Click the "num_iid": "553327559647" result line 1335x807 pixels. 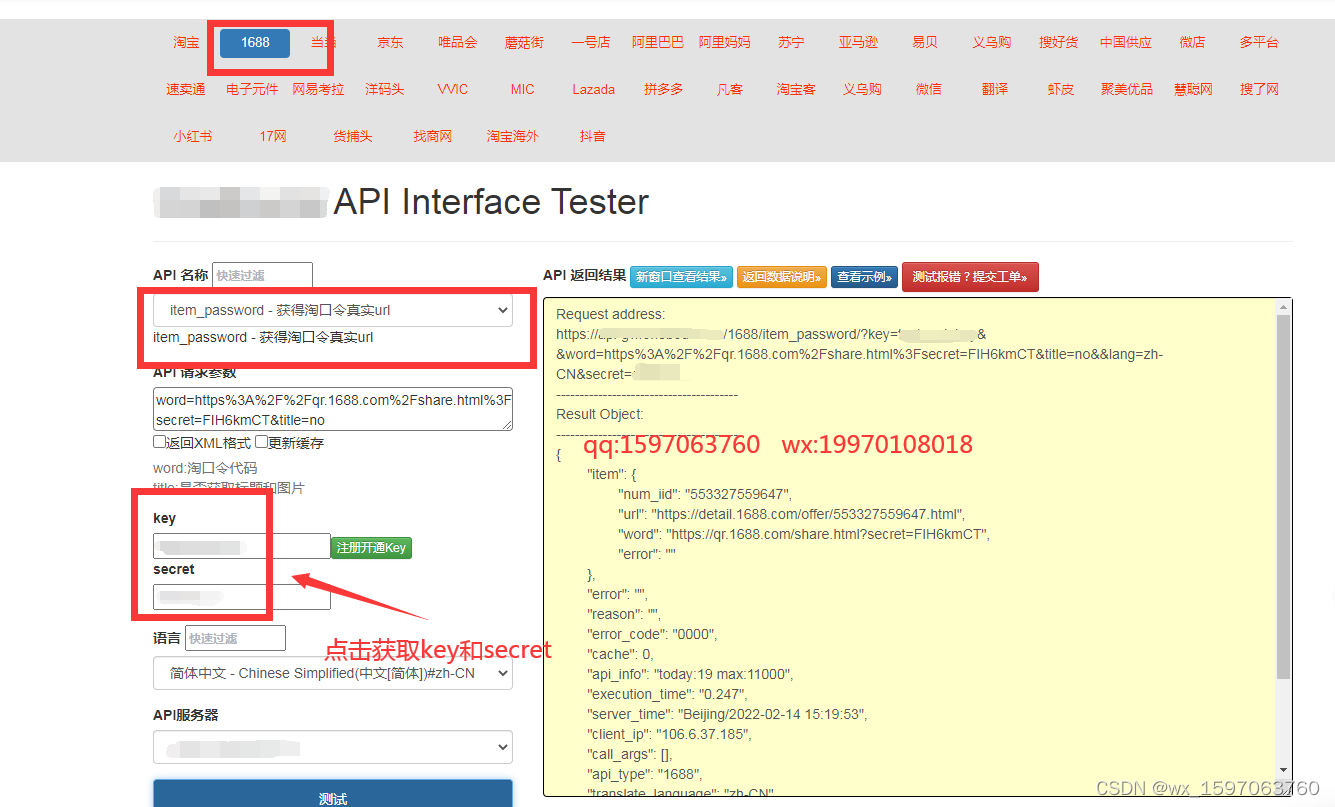point(705,494)
